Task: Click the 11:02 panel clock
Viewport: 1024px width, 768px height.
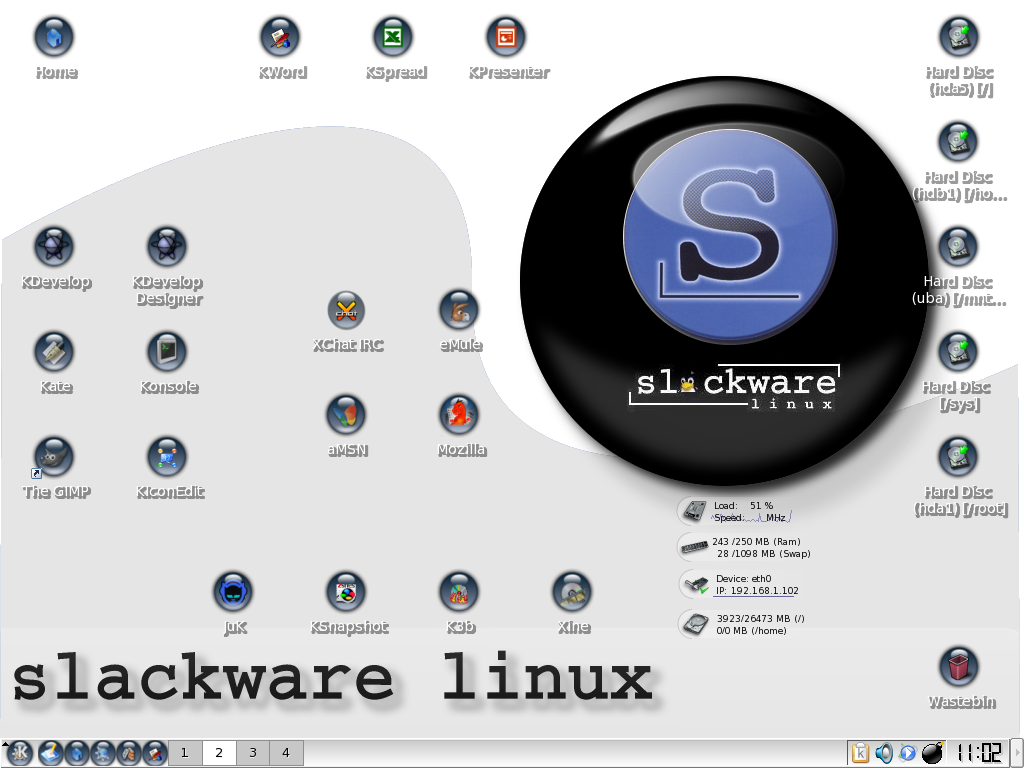Action: [x=979, y=753]
